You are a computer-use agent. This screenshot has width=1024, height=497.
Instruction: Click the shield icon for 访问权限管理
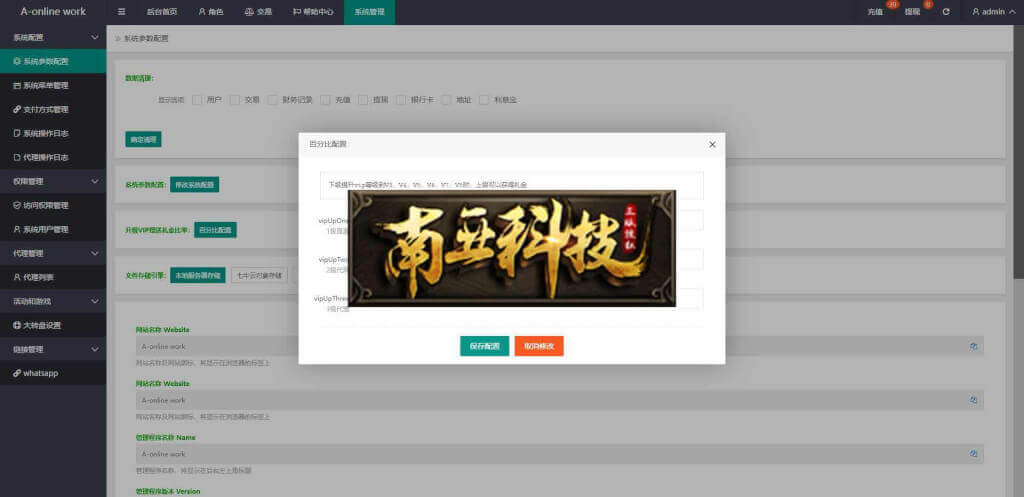[x=17, y=205]
